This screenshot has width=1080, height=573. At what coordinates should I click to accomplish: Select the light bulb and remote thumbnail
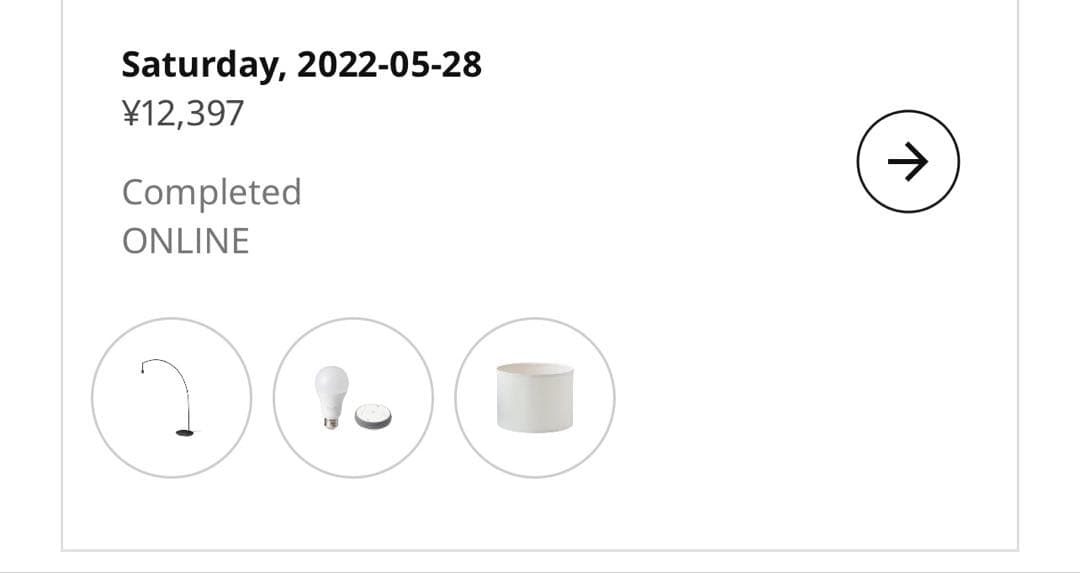click(353, 397)
